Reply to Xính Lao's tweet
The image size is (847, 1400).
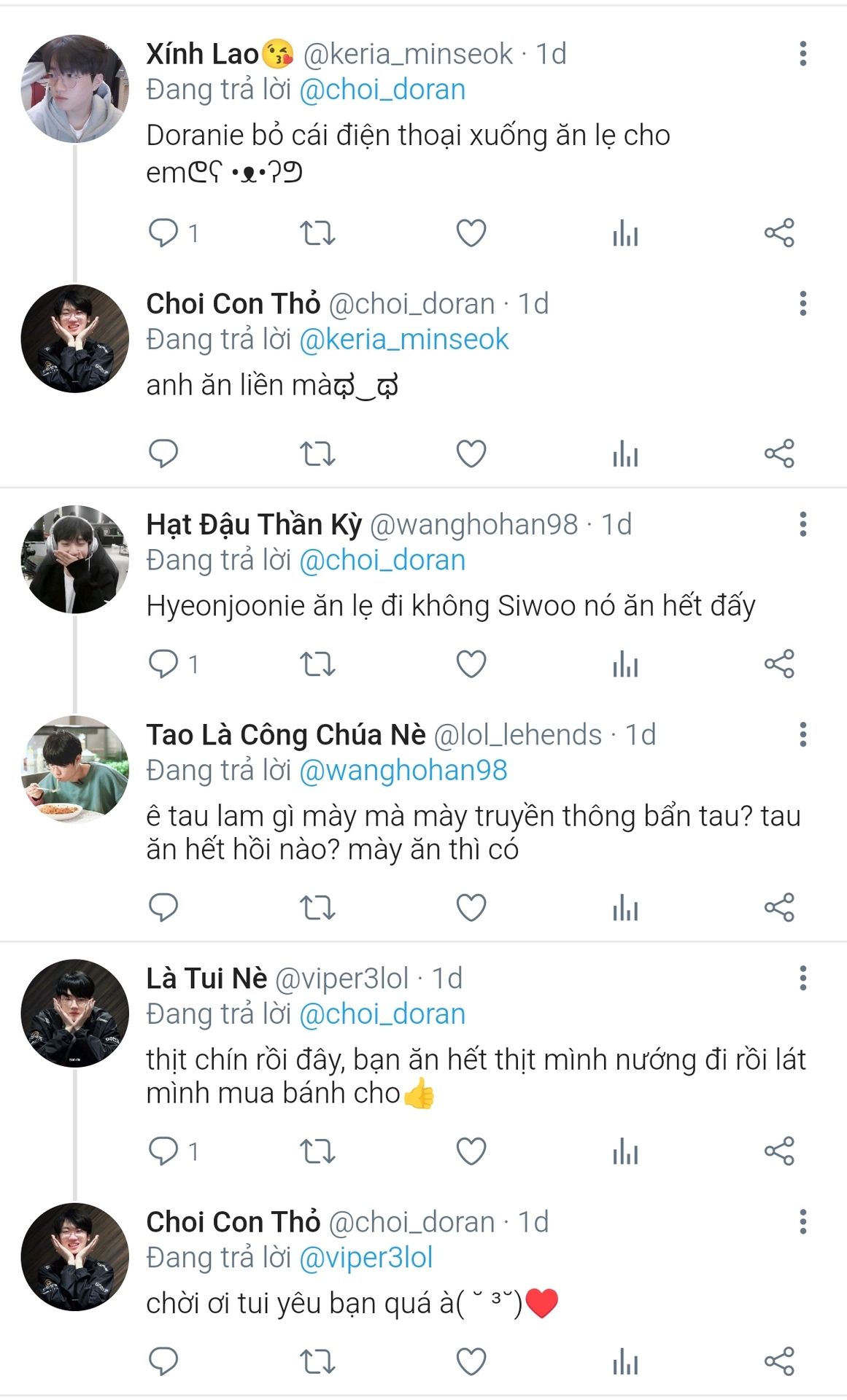point(163,233)
